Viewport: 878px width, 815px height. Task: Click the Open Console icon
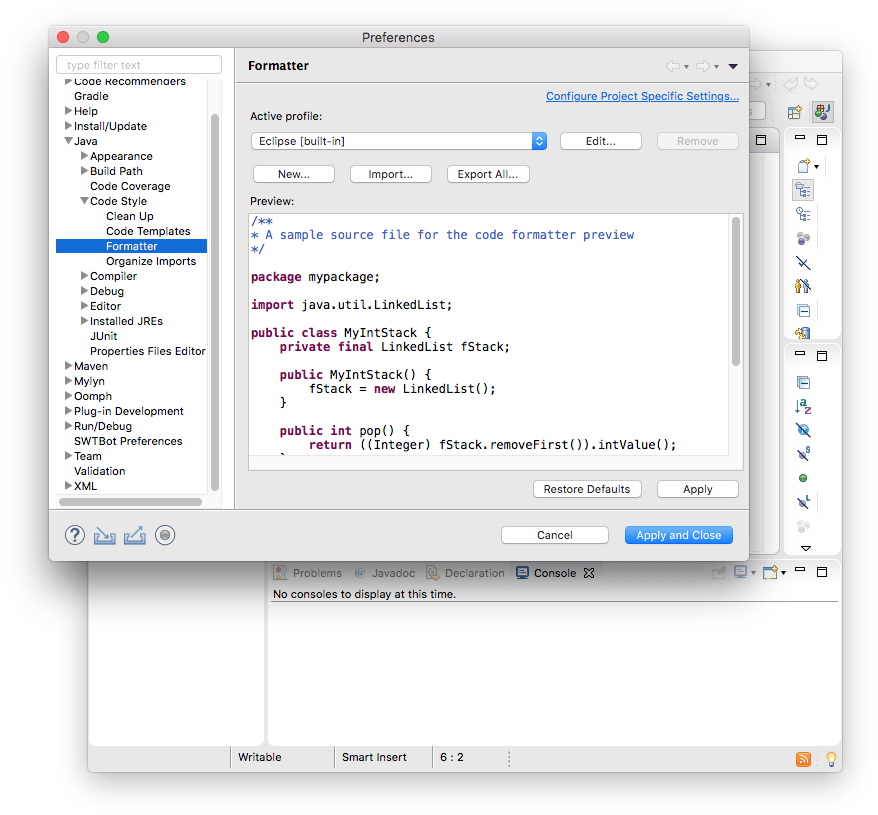coord(770,572)
